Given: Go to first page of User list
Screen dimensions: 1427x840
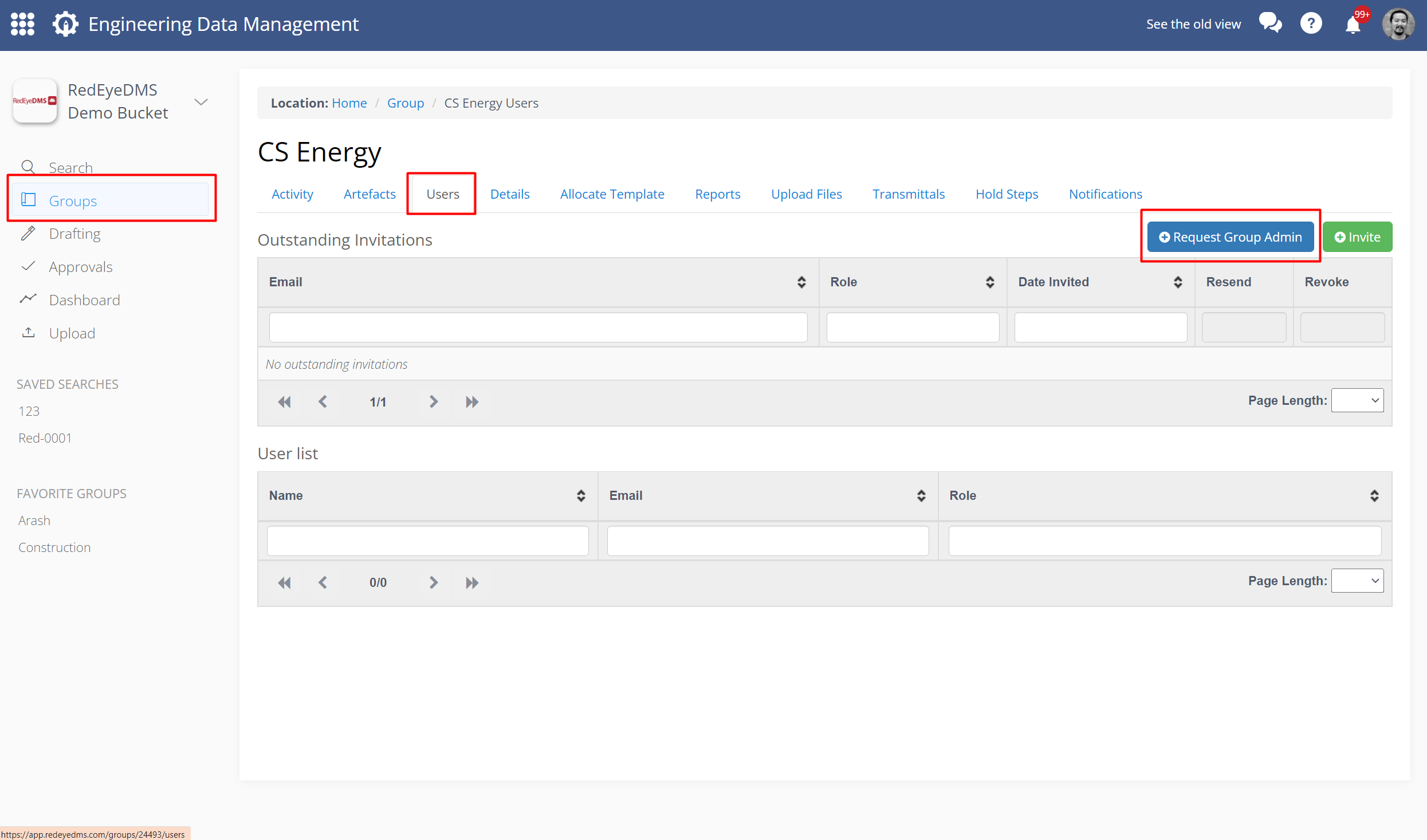Looking at the screenshot, I should [284, 582].
